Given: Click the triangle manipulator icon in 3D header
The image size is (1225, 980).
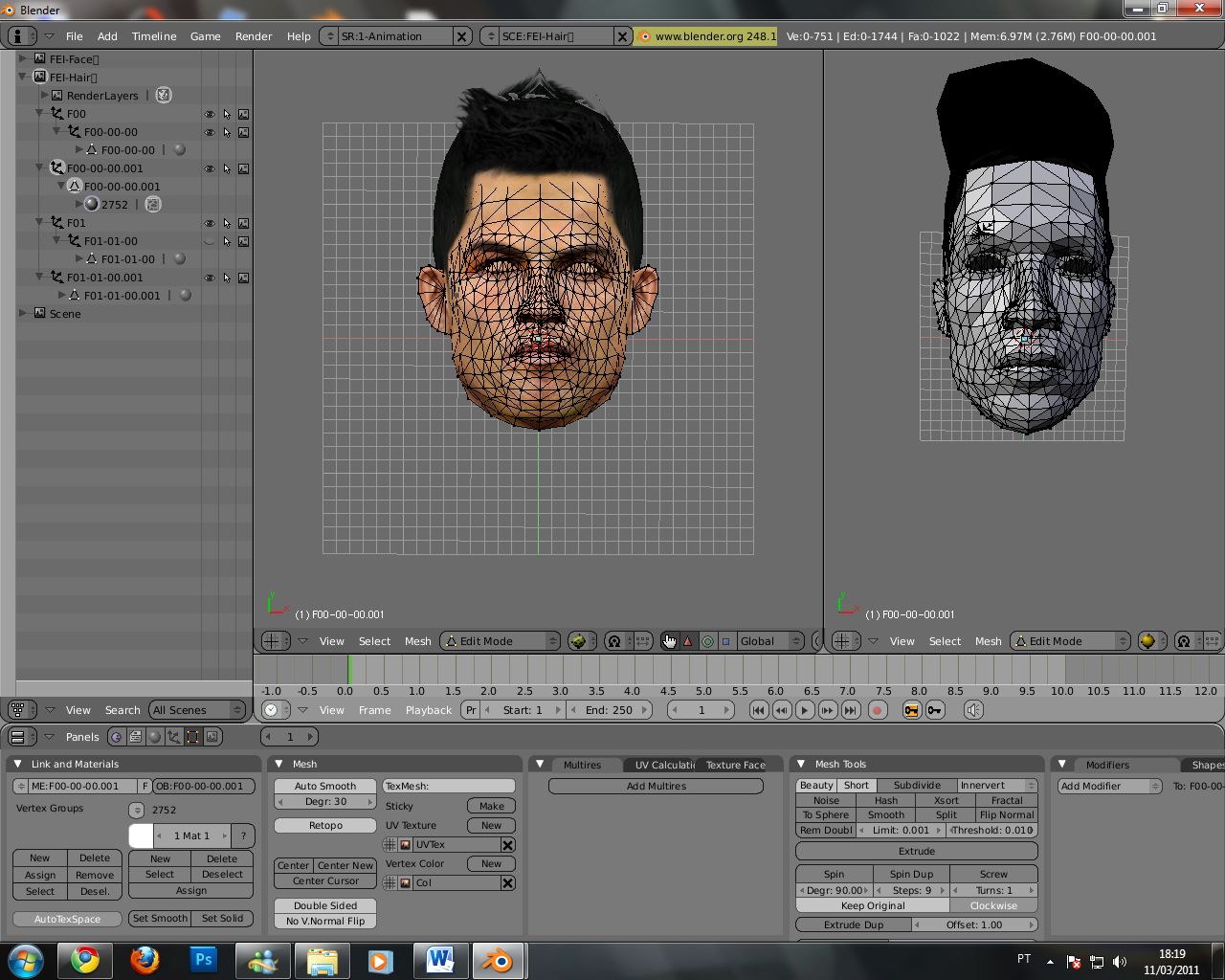Looking at the screenshot, I should [x=687, y=641].
